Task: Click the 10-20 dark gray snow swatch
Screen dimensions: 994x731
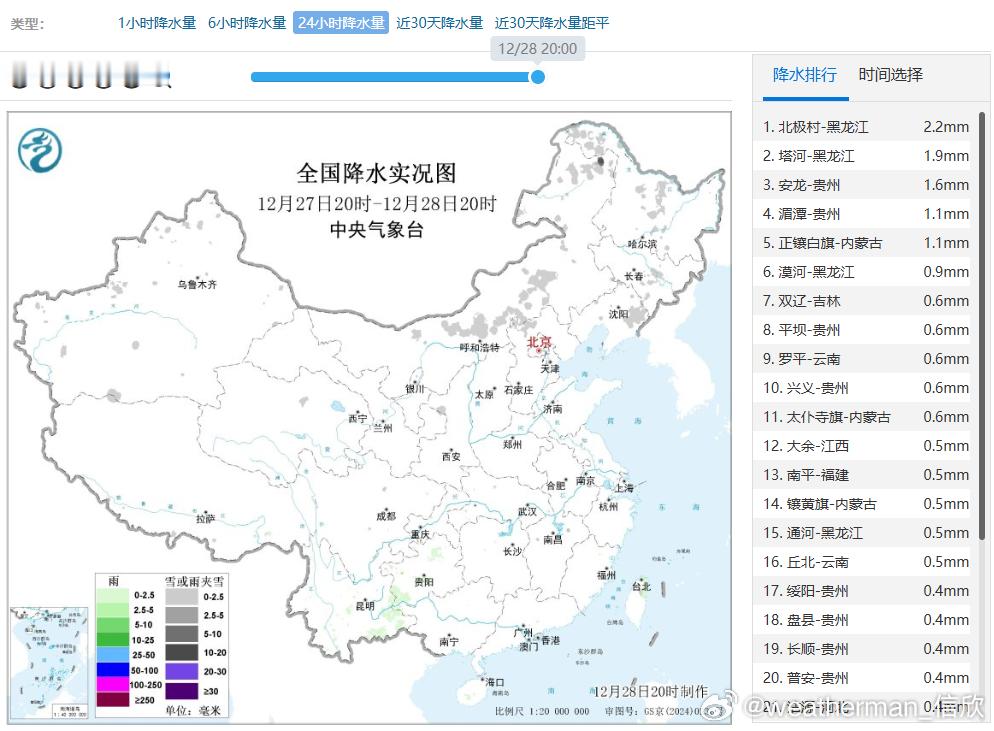Action: 181,652
